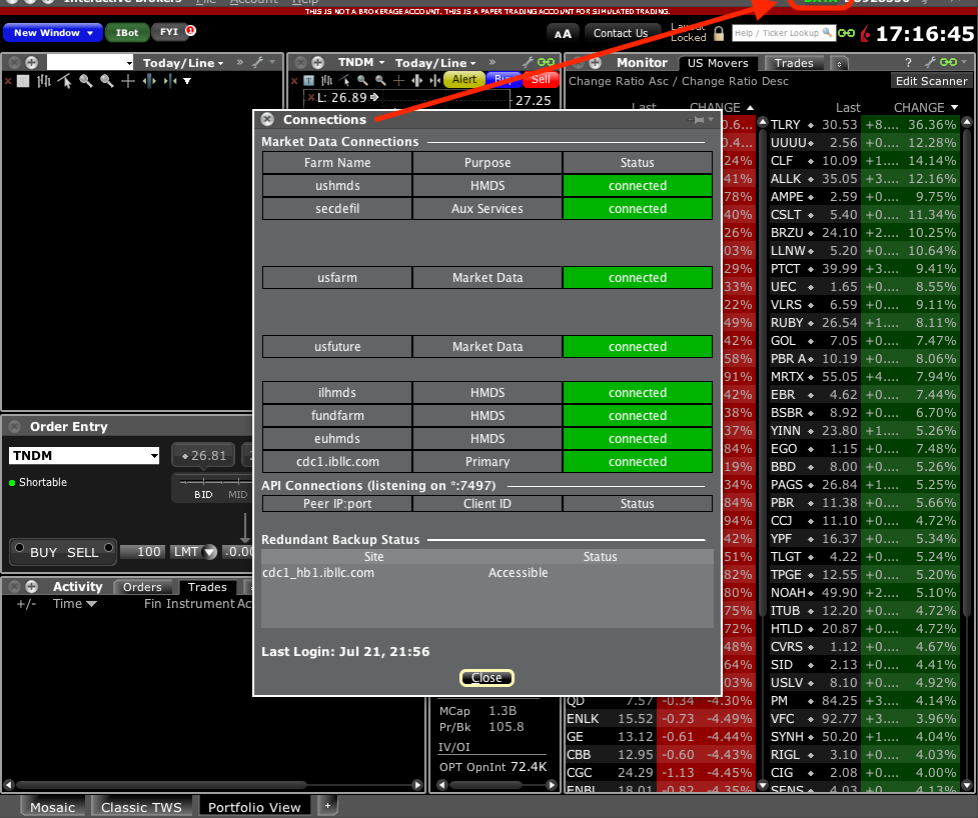Click the trendline cursor tool on the chart
The image size is (978, 818).
[x=344, y=79]
